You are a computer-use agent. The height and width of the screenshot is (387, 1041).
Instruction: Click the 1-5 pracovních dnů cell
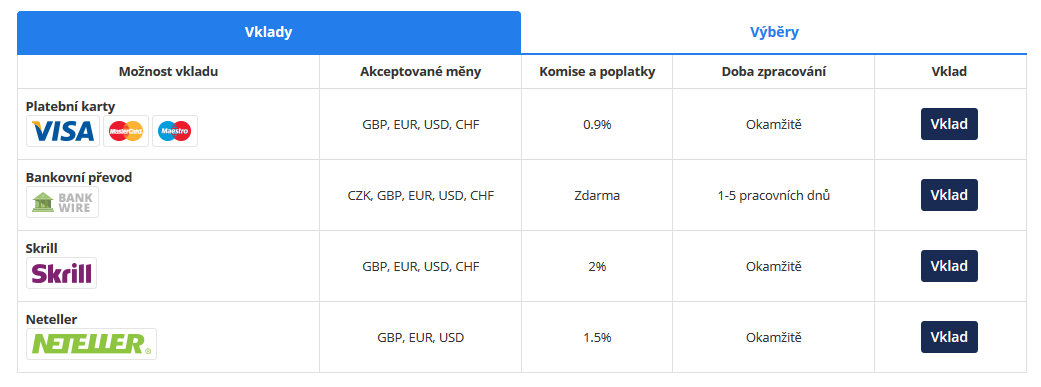[773, 196]
